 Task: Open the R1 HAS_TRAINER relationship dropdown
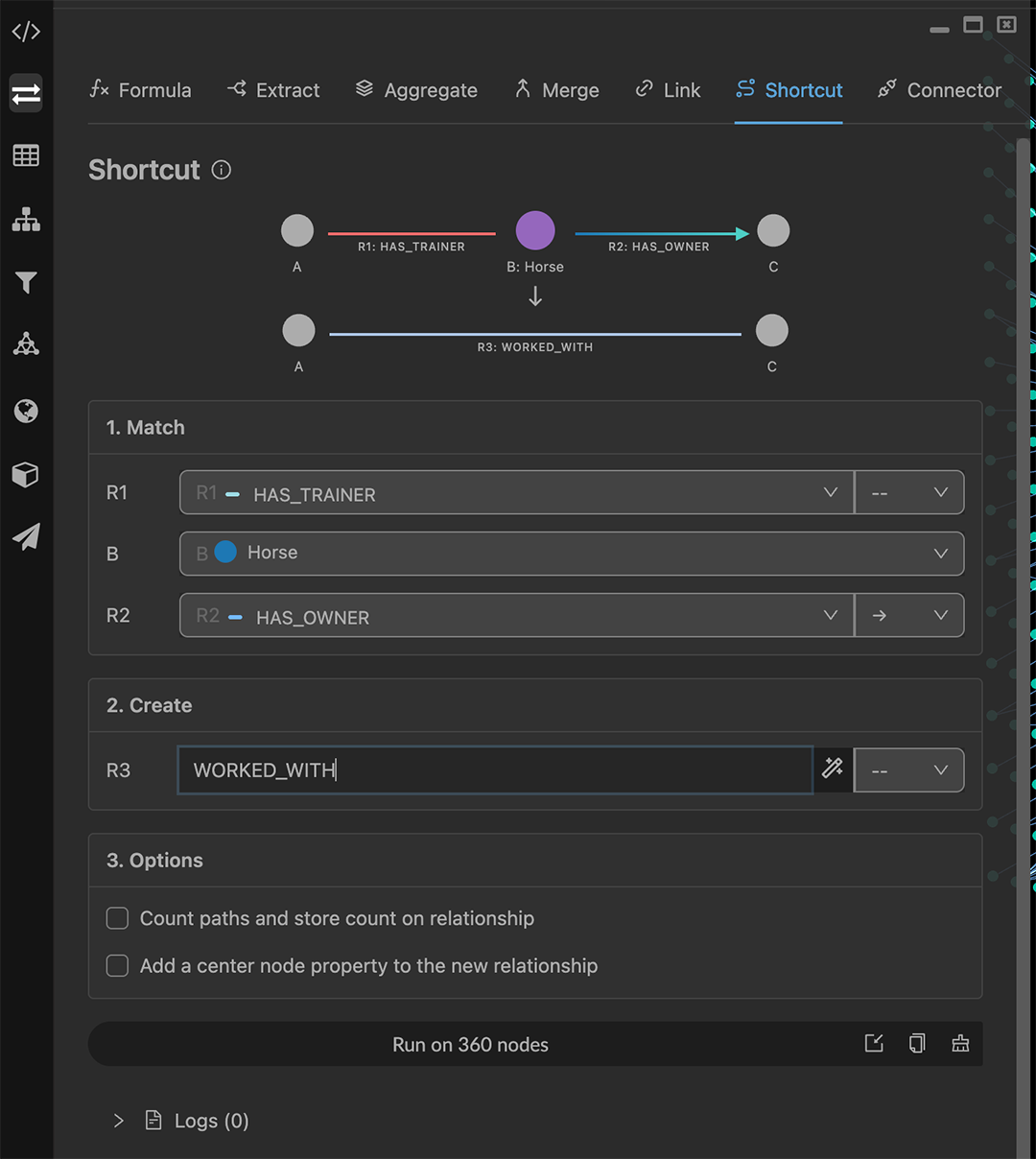pos(516,493)
